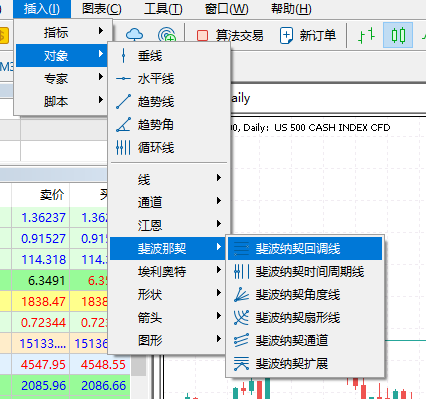Open the 帮助(H) menu
The width and height of the screenshot is (426, 399).
(291, 9)
